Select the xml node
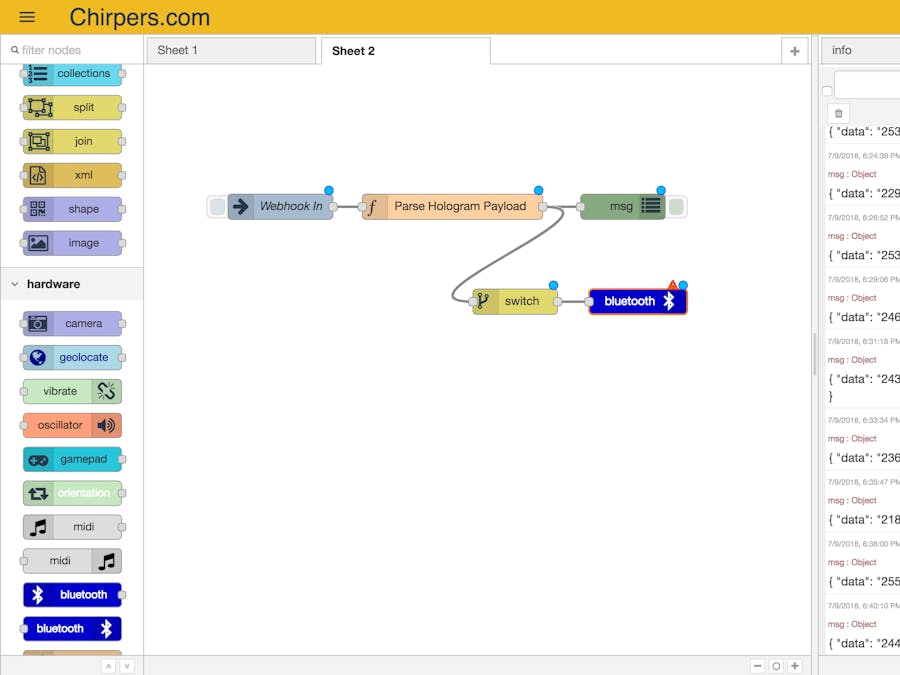Viewport: 900px width, 675px height. 70,175
